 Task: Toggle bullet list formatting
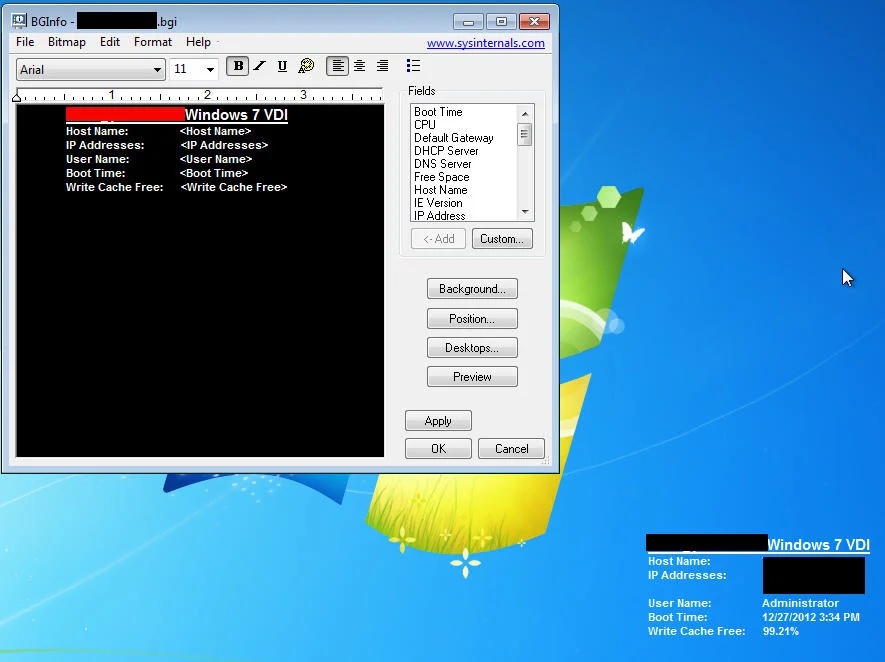coord(413,66)
